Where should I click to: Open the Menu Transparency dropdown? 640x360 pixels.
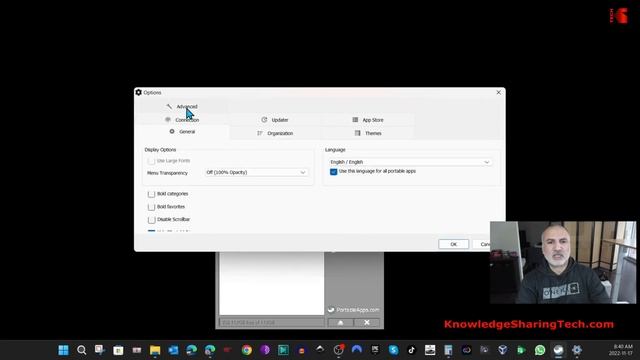pos(256,172)
